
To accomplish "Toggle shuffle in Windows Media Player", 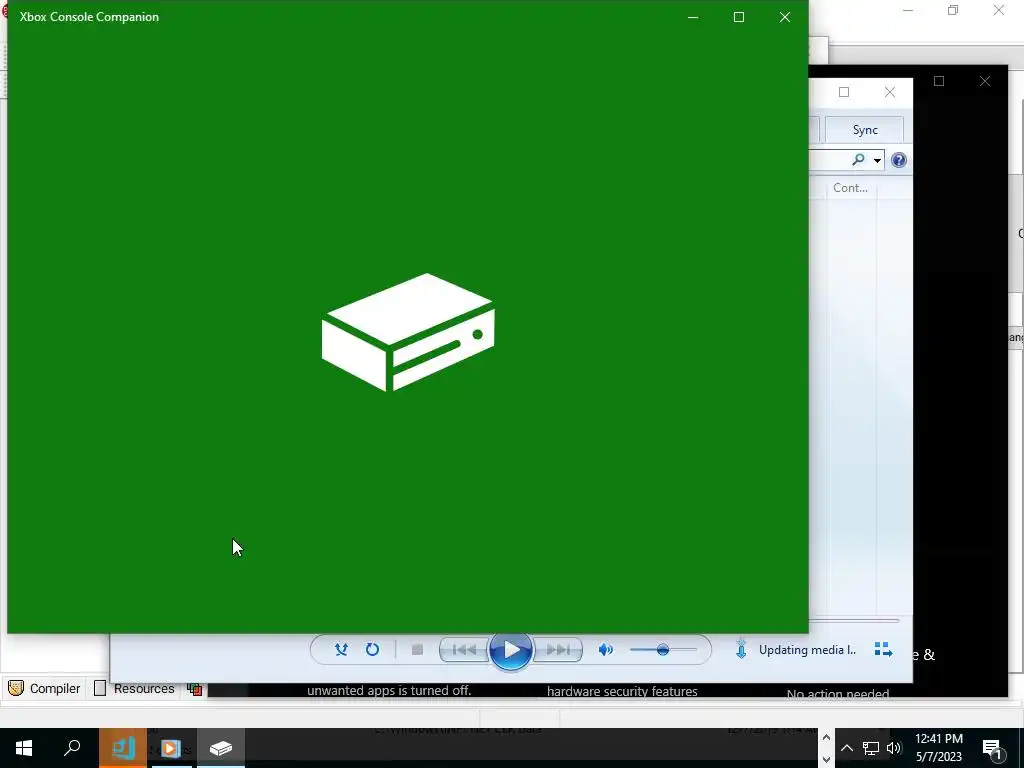I will tap(341, 650).
